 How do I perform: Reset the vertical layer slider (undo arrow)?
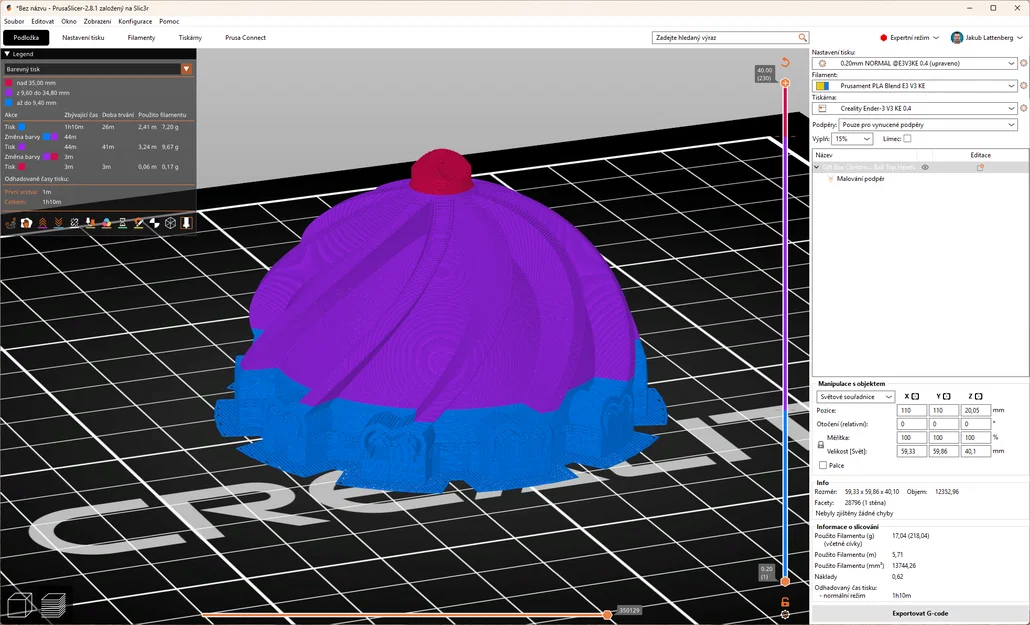click(x=785, y=62)
